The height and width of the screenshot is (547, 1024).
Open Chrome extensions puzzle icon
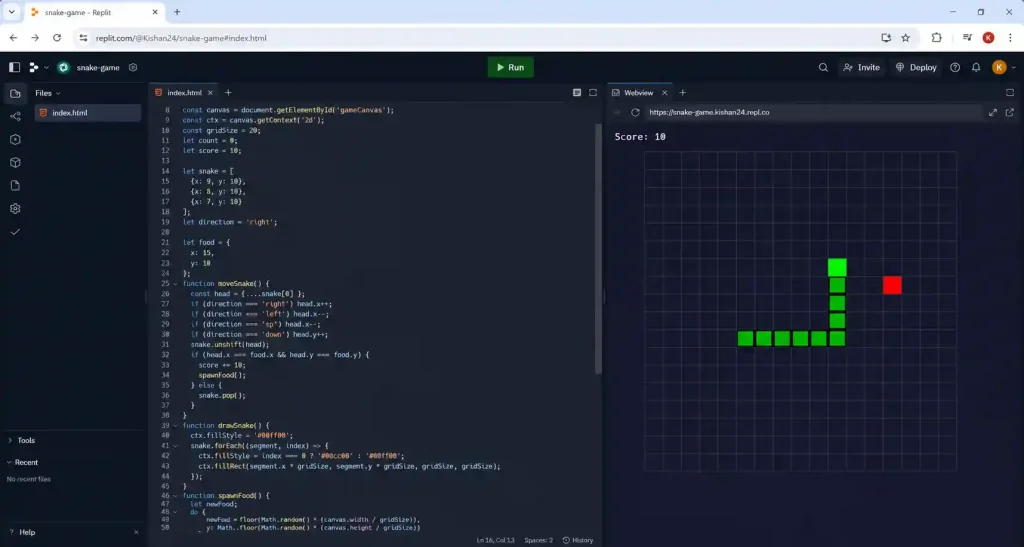click(936, 38)
